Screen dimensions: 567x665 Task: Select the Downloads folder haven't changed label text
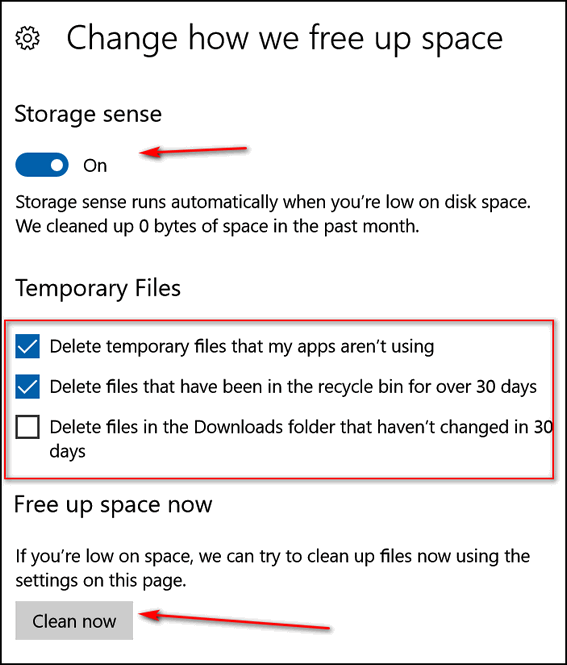click(301, 439)
